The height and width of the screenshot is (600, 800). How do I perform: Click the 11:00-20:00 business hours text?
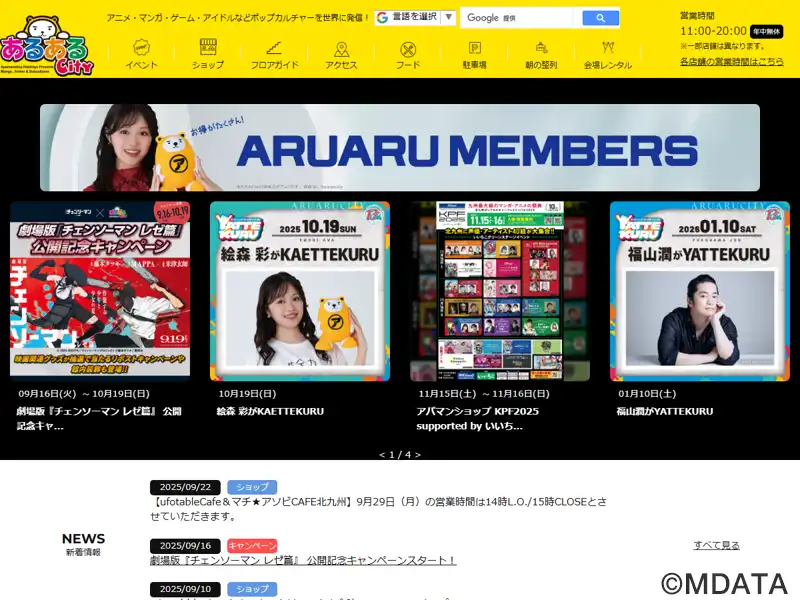pos(713,31)
